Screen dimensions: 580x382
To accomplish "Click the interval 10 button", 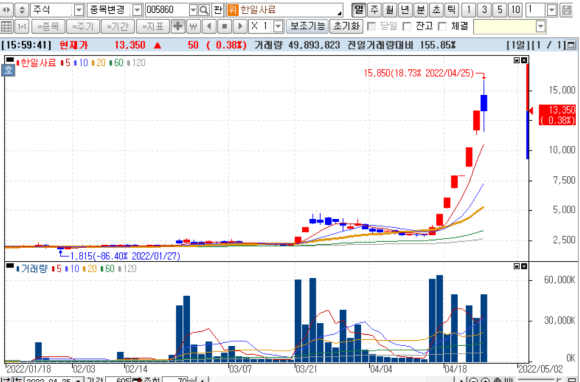I will pyautogui.click(x=515, y=10).
